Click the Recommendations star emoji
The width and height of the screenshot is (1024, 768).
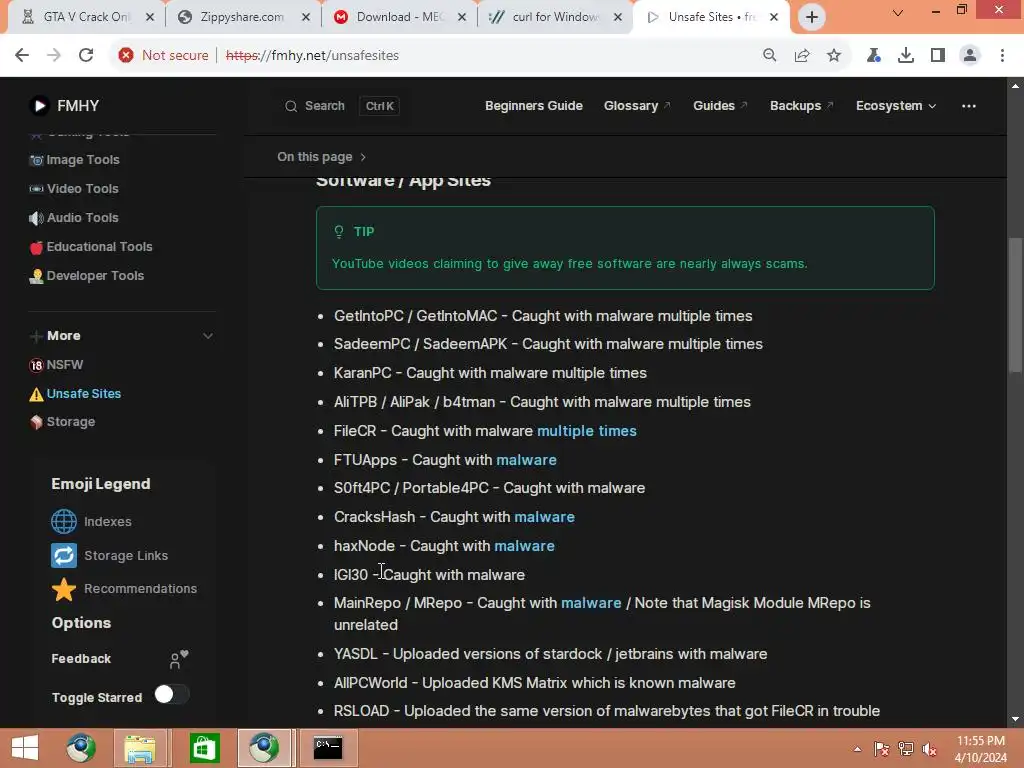click(64, 589)
